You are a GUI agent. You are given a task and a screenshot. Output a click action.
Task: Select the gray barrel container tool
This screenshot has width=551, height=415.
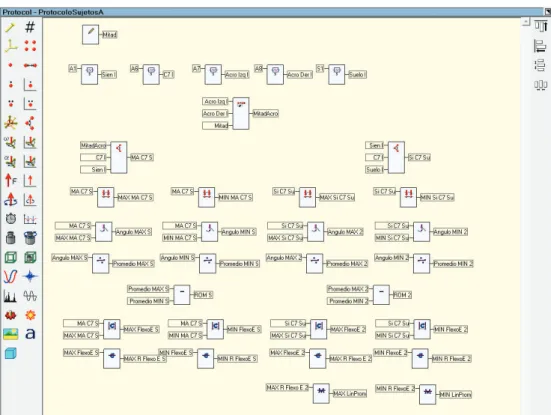coord(30,238)
